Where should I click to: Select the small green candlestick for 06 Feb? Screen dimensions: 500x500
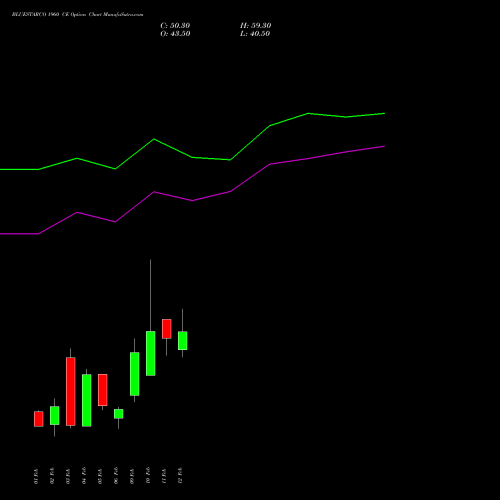tap(119, 414)
